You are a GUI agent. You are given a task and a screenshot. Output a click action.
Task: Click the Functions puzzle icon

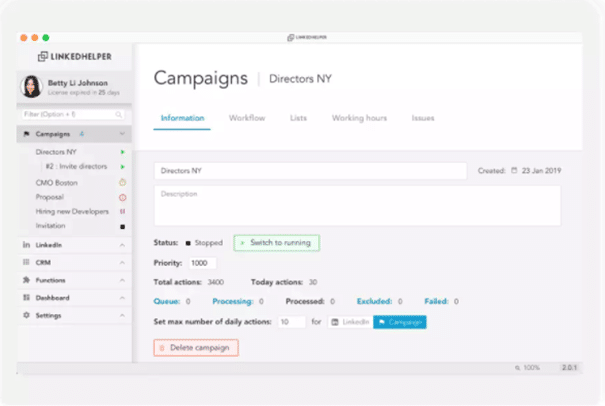(26, 280)
